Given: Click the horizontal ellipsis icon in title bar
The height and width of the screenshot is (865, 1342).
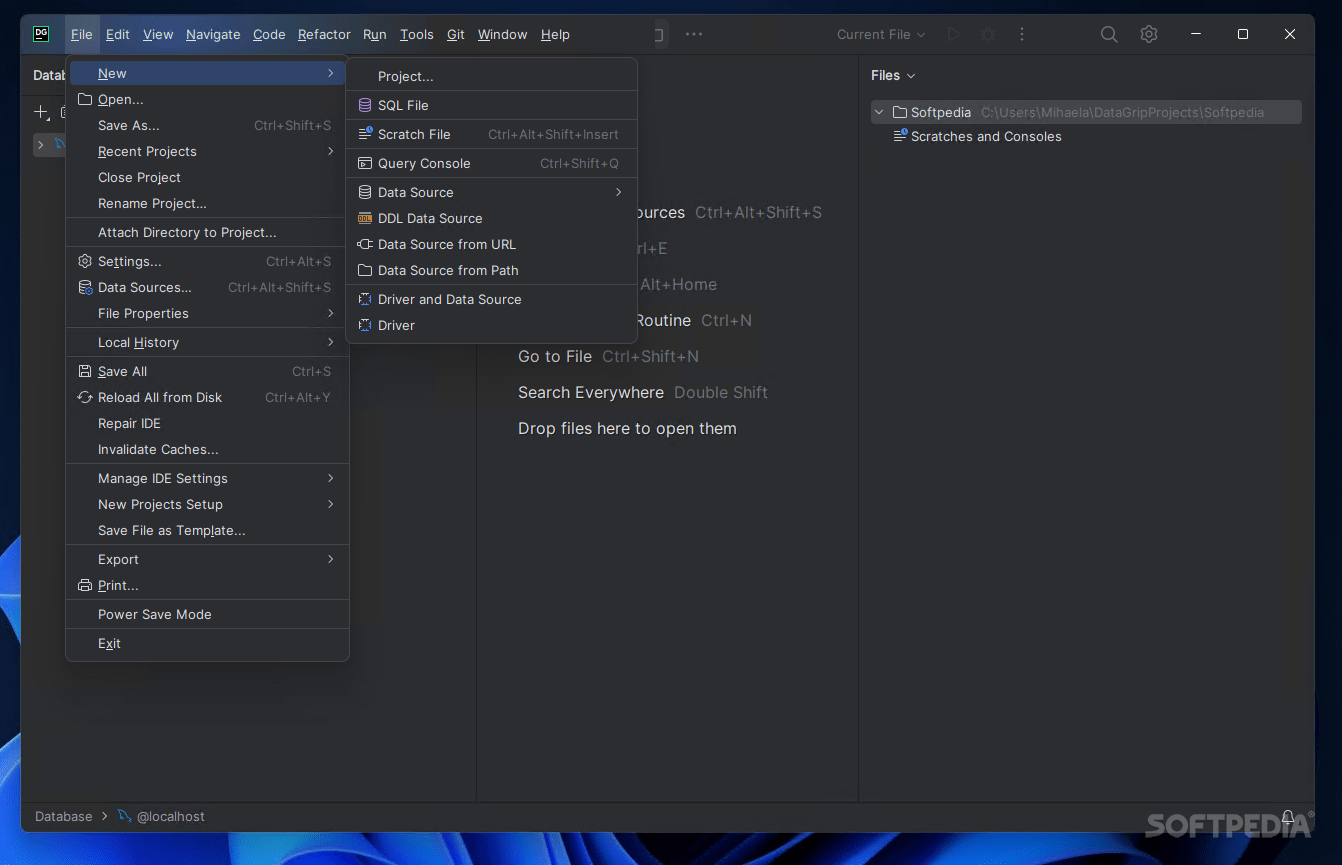Looking at the screenshot, I should pyautogui.click(x=694, y=34).
